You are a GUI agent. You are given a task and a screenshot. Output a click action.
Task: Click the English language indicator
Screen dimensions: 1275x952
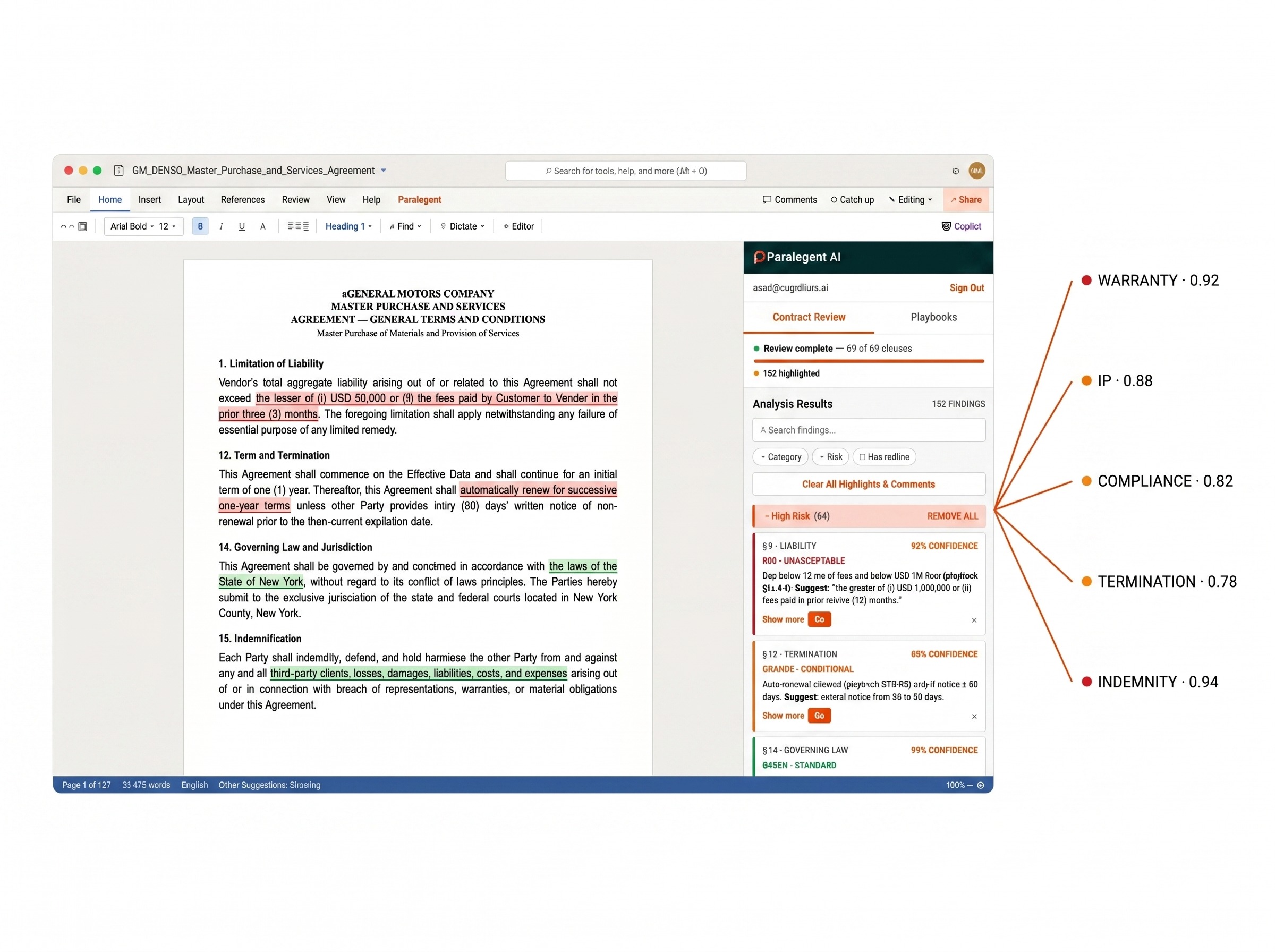pos(194,785)
